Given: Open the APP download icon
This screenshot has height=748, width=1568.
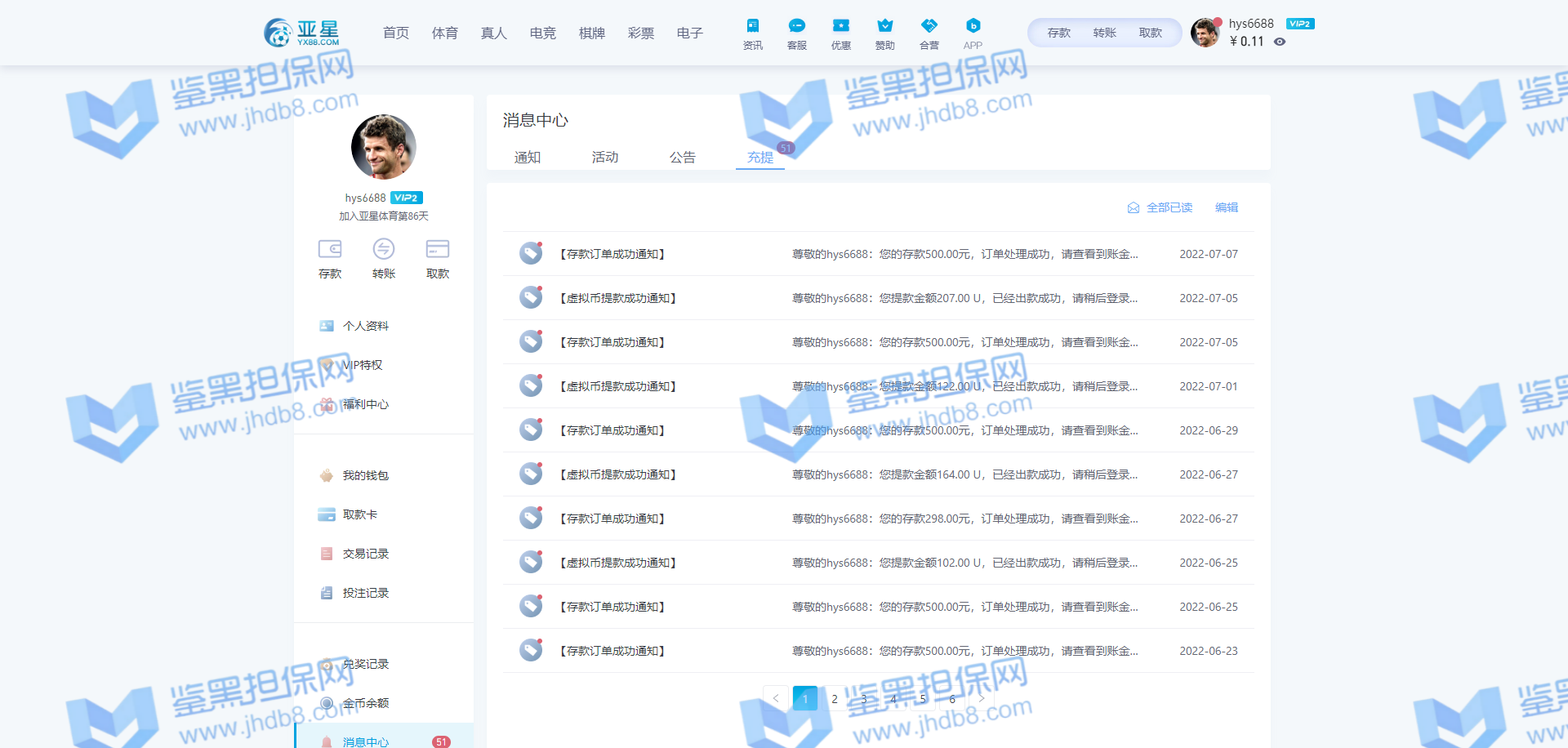Looking at the screenshot, I should (973, 26).
